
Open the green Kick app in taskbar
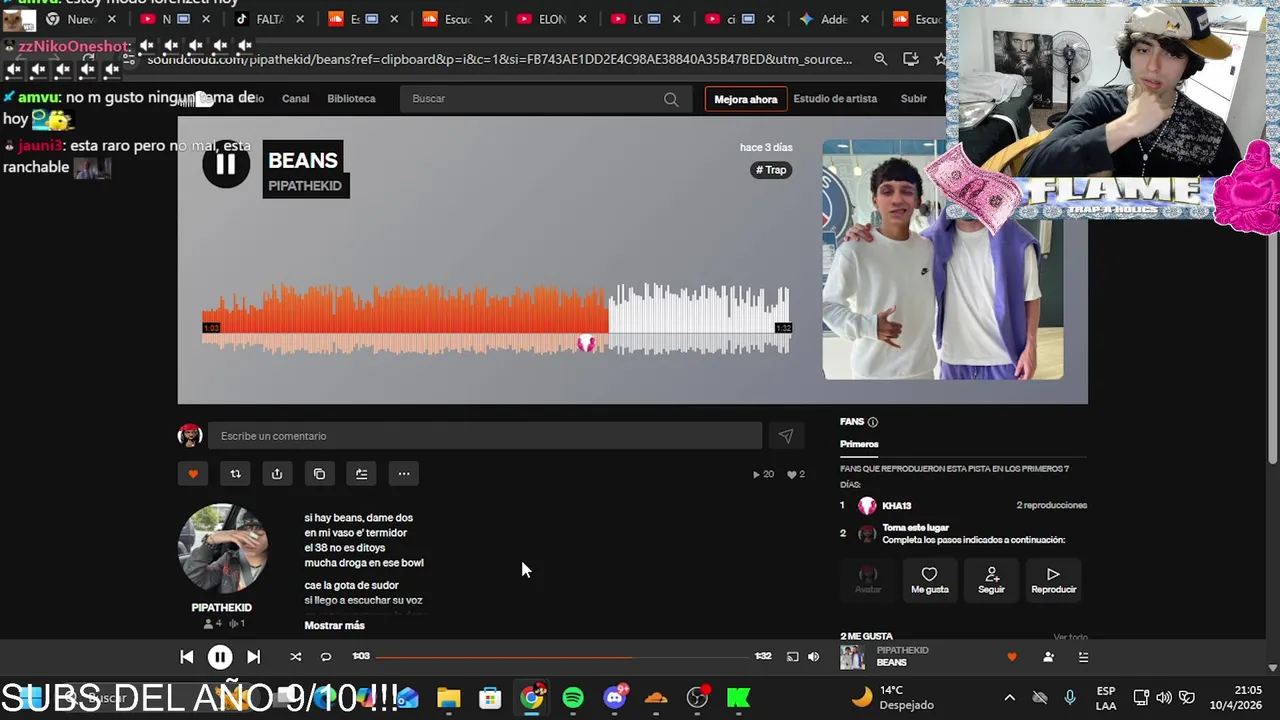[x=739, y=698]
